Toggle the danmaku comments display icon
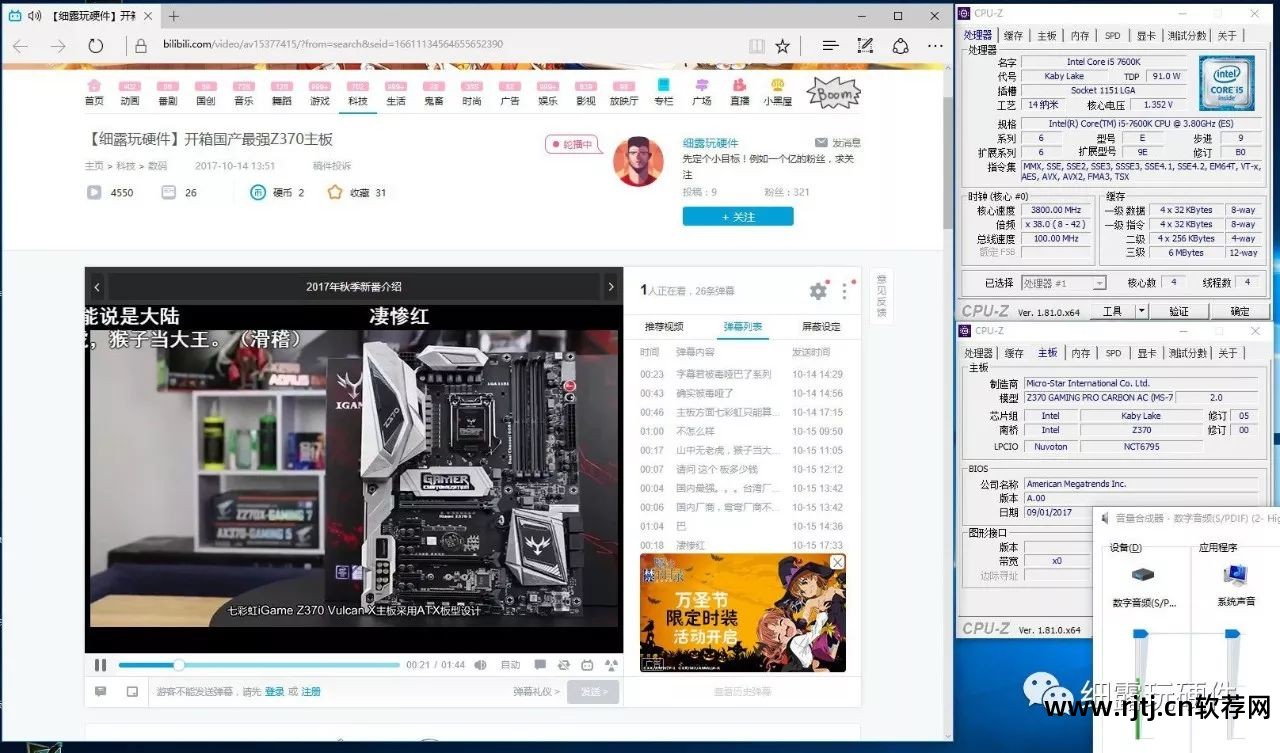 click(539, 665)
